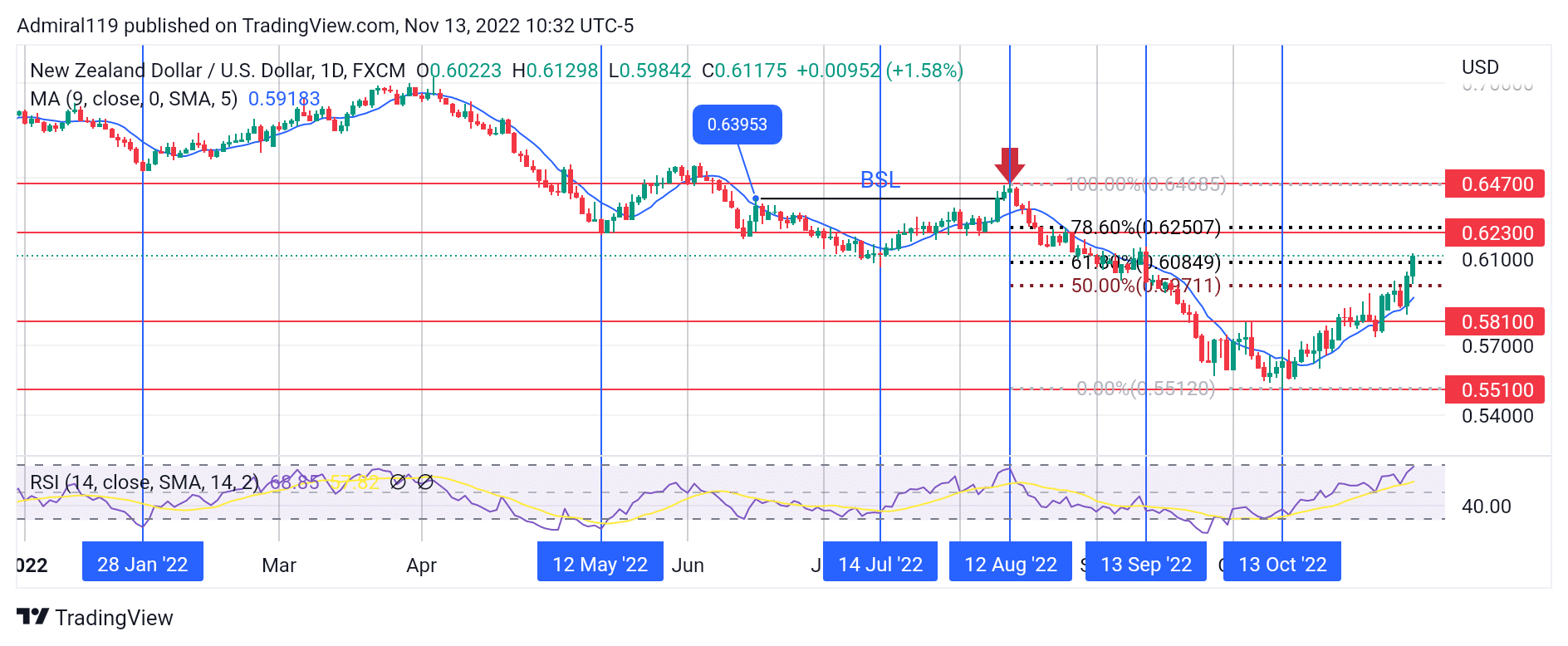Image resolution: width=1568 pixels, height=646 pixels.
Task: Click the published-by Admiral119 caption text
Action: pyautogui.click(x=326, y=26)
